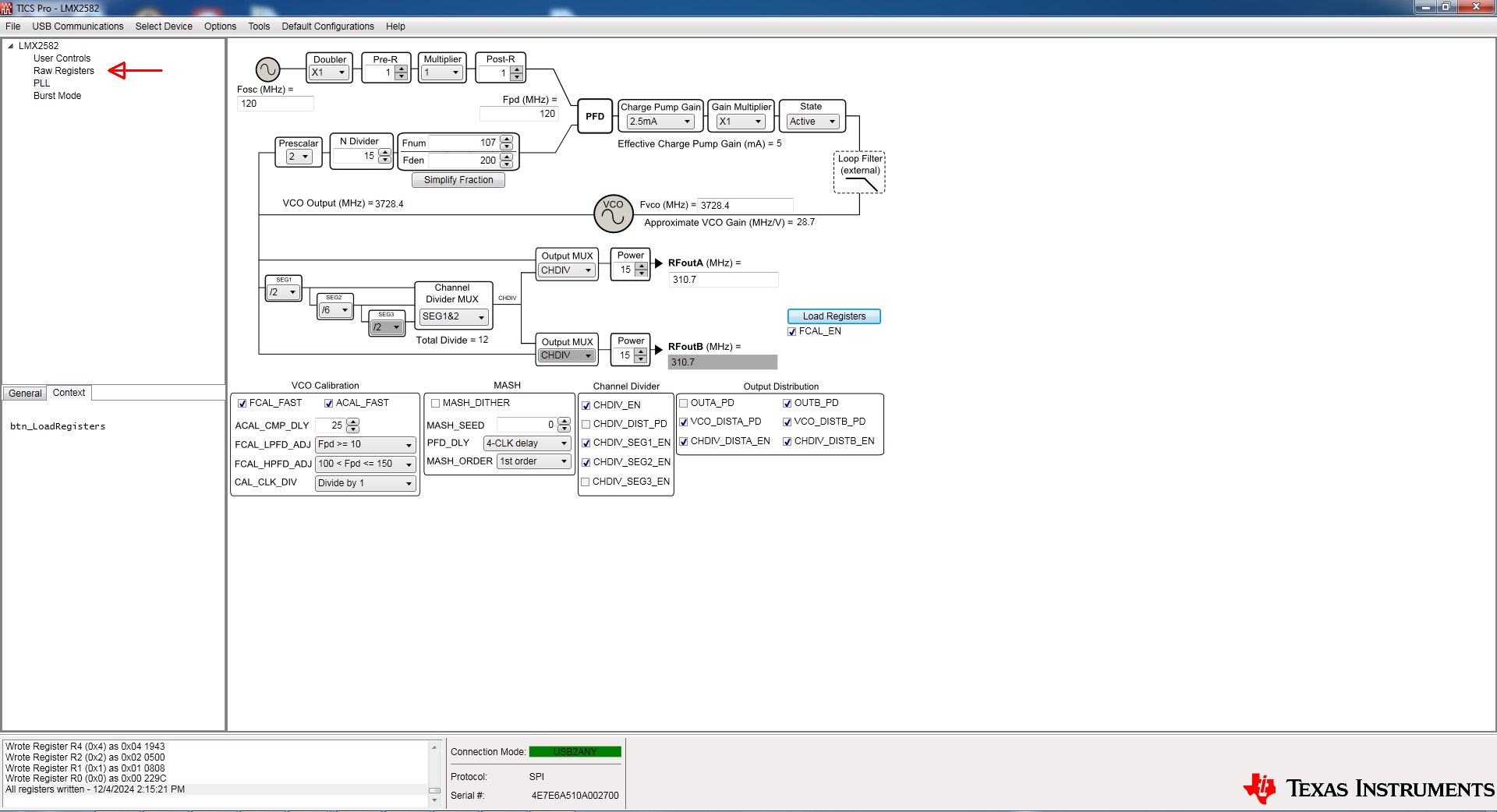
Task: Click the RFoutA frequency field
Action: coord(724,280)
